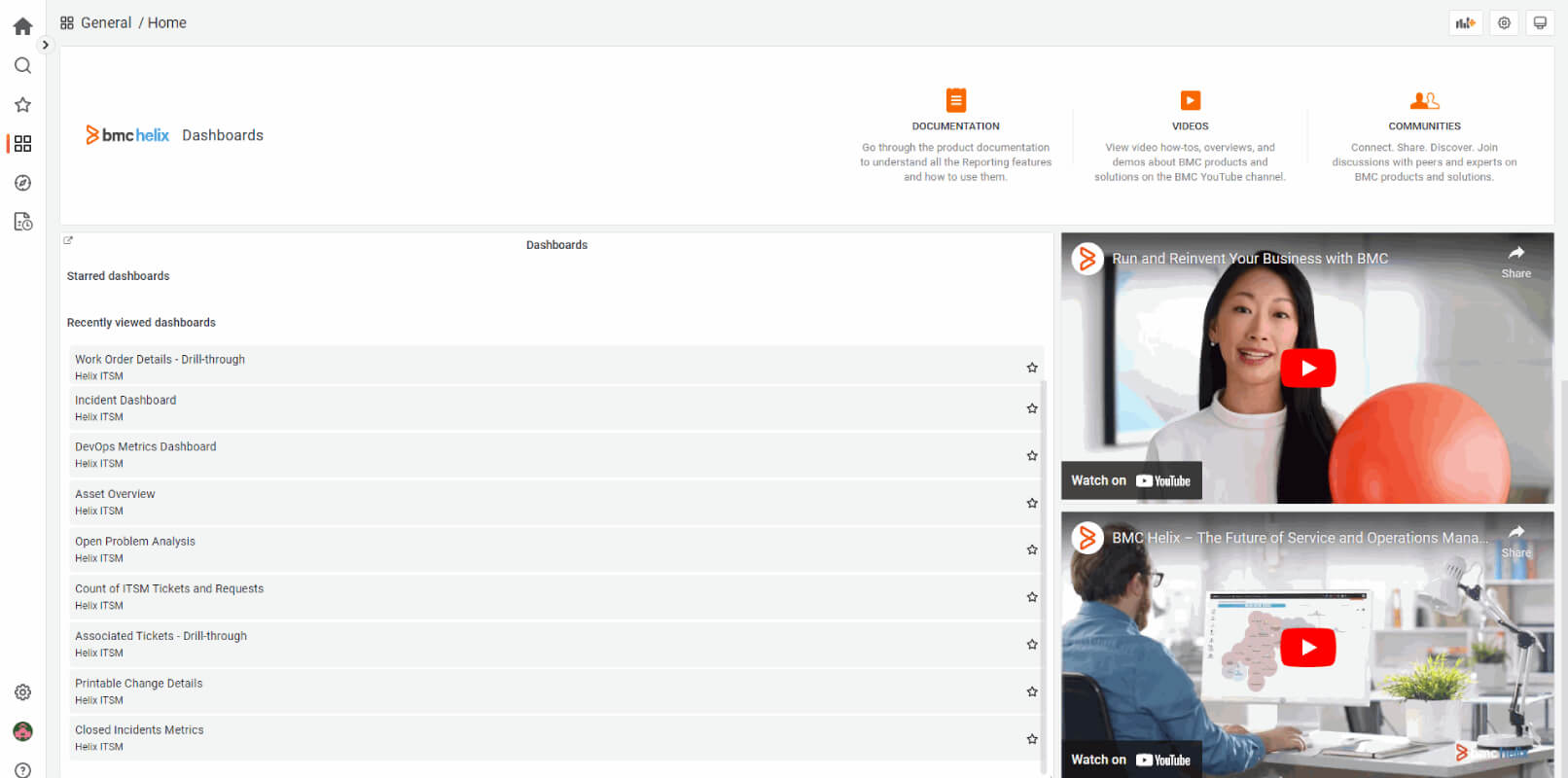Click the Communities people icon
Screen dimensions: 1568x778
coord(1425,100)
